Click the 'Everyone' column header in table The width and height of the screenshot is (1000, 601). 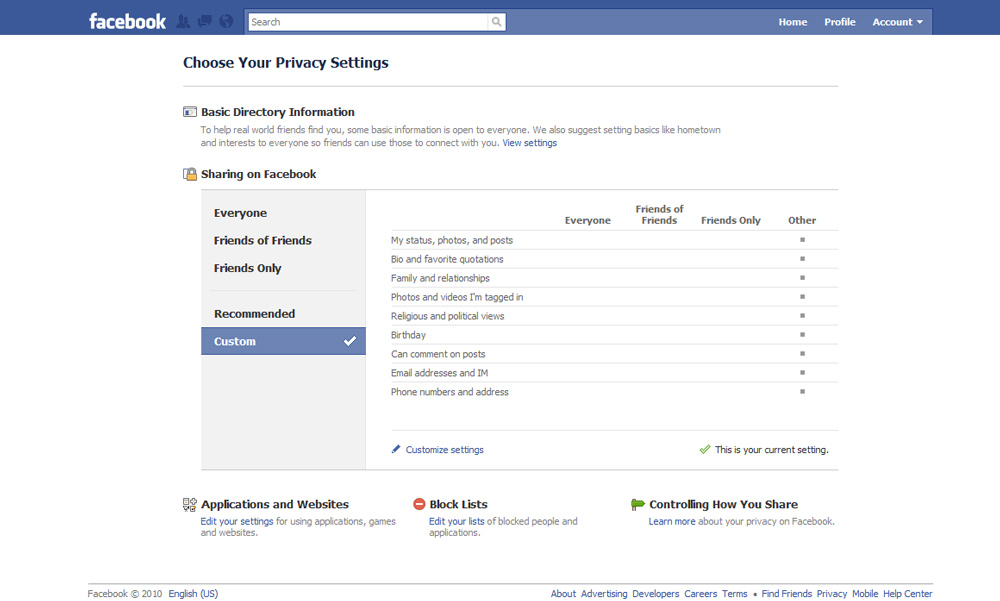point(587,220)
